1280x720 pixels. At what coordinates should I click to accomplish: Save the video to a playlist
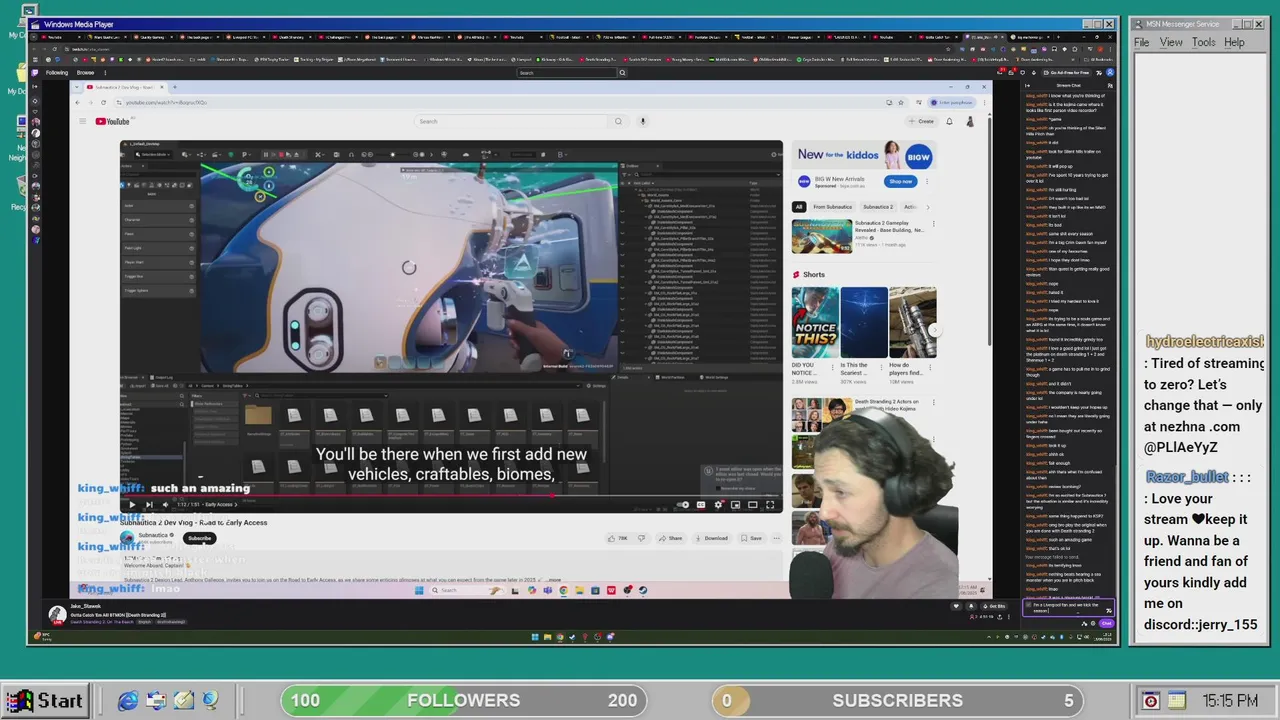[x=752, y=538]
